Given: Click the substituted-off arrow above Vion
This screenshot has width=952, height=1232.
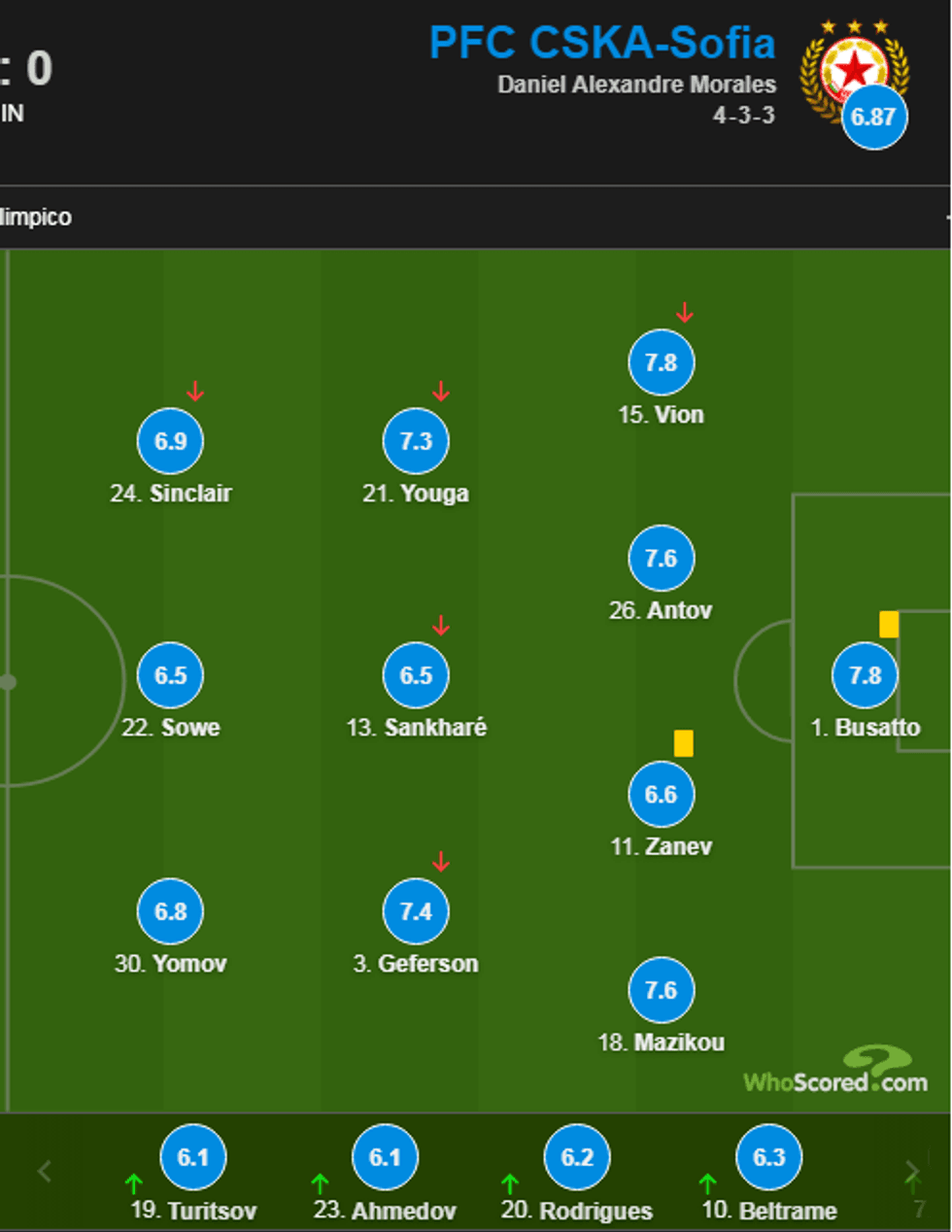Looking at the screenshot, I should pos(685,313).
